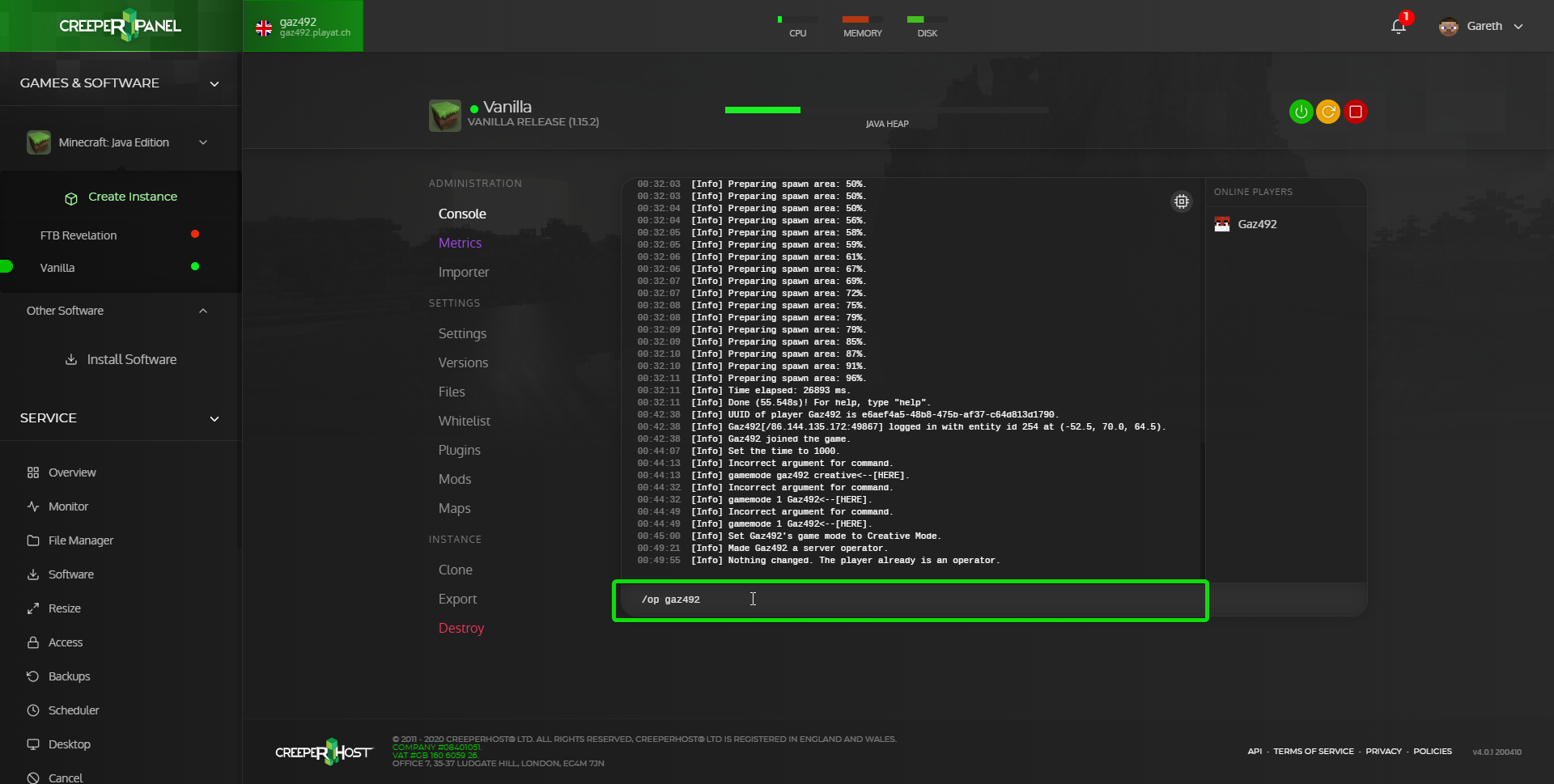Collapse the Games & Software section

214,83
